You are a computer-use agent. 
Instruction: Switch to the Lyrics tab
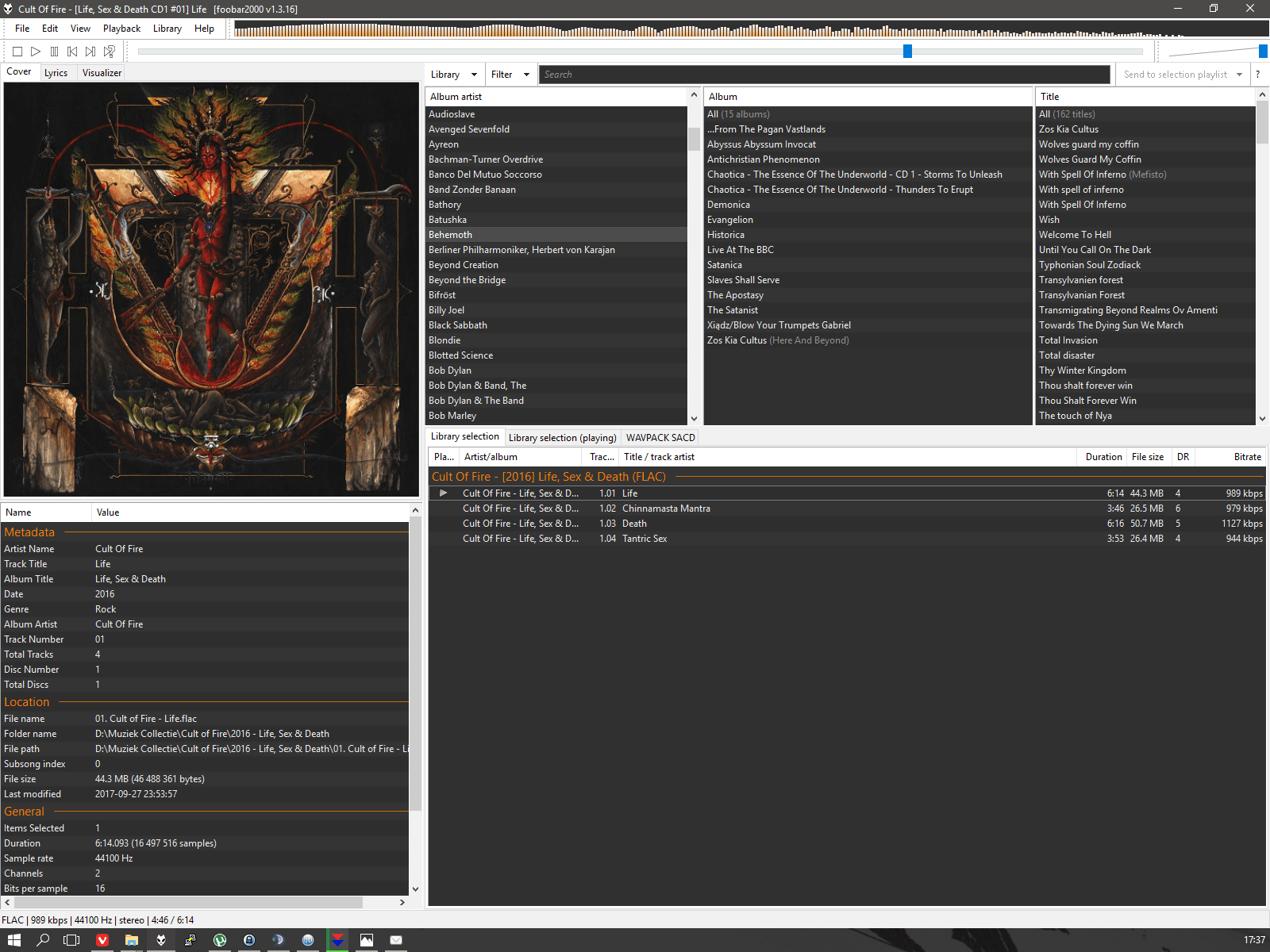[x=56, y=73]
